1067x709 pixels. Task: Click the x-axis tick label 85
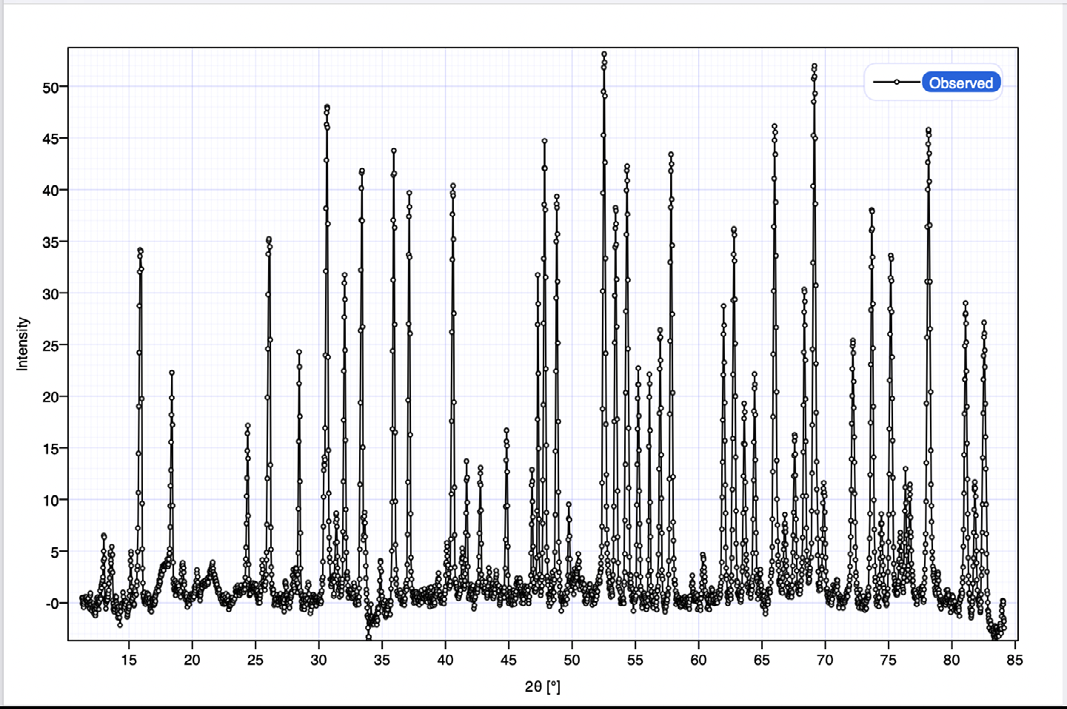tap(1015, 659)
